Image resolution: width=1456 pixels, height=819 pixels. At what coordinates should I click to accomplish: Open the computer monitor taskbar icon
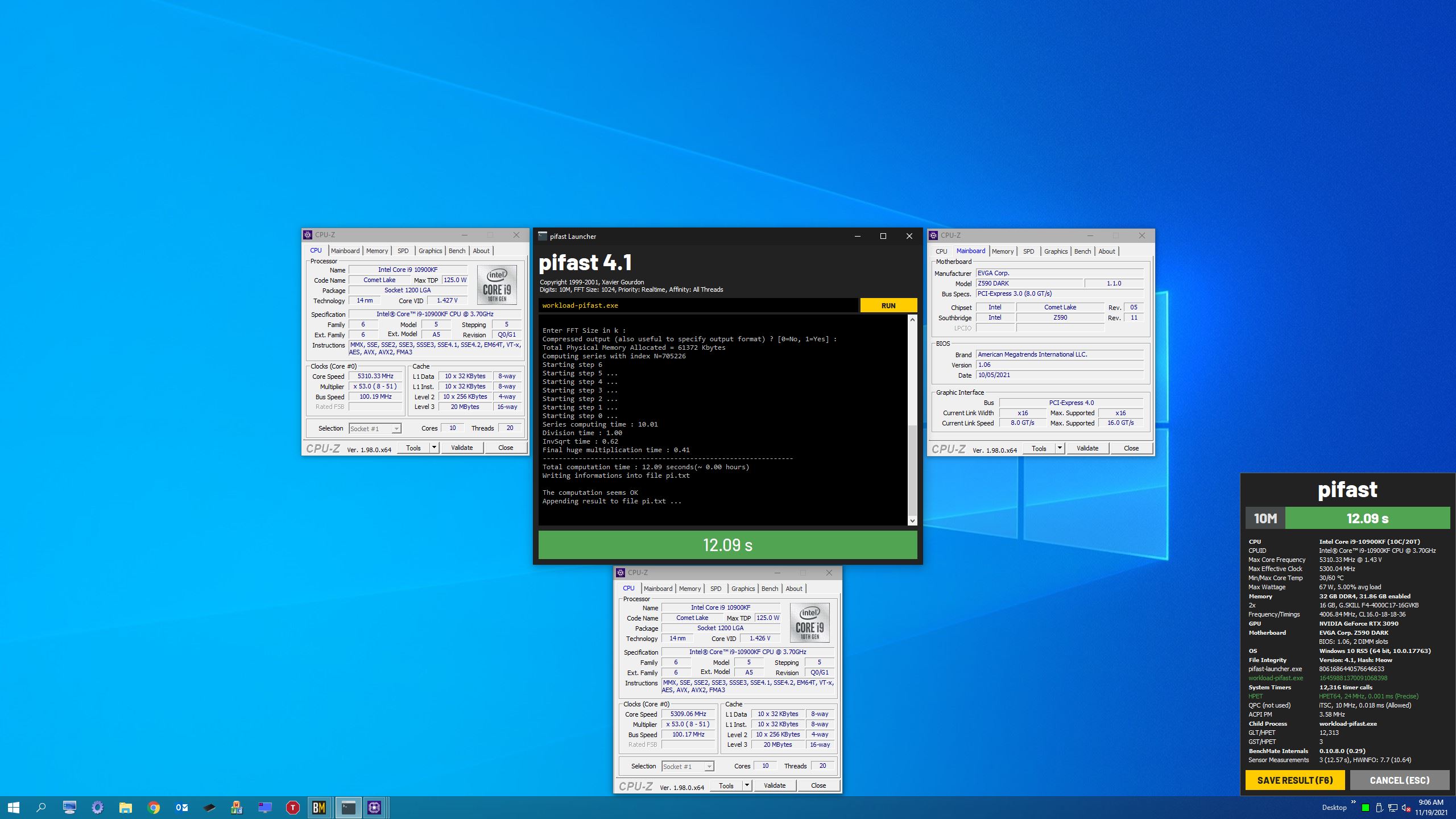click(x=69, y=807)
